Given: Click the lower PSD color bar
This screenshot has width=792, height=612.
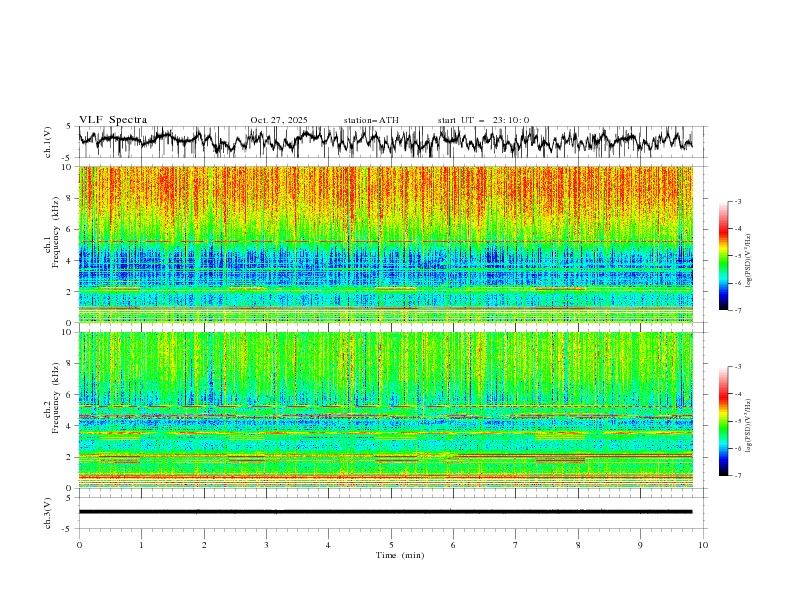Looking at the screenshot, I should [724, 421].
